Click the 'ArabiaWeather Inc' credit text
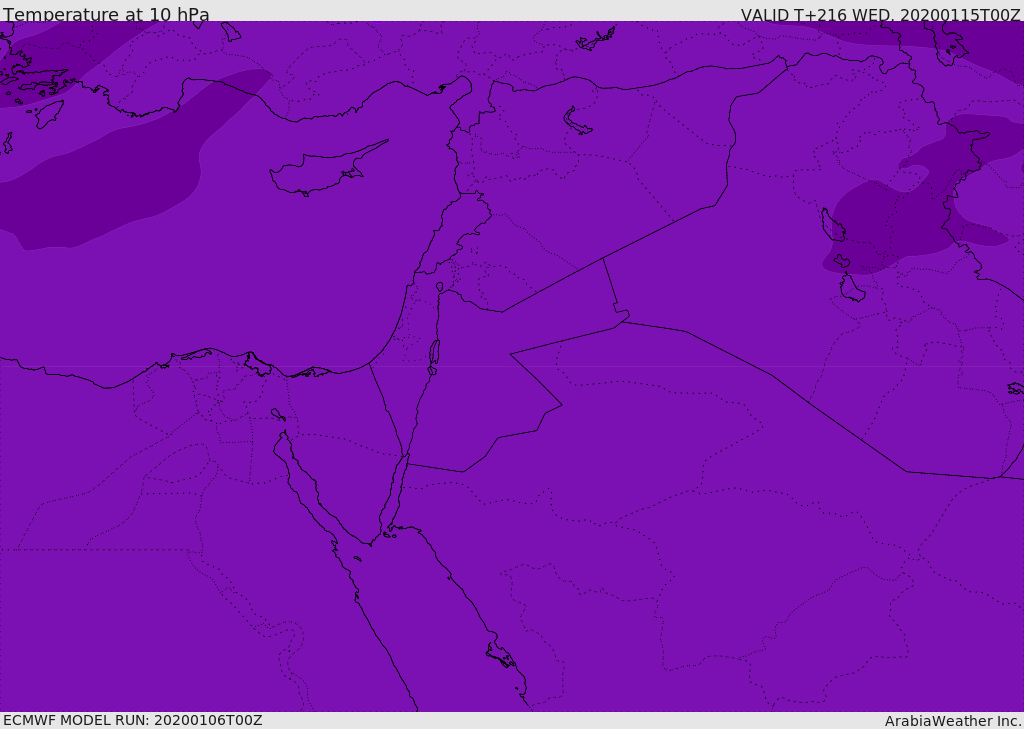Screen dimensions: 1024x729 [953, 721]
